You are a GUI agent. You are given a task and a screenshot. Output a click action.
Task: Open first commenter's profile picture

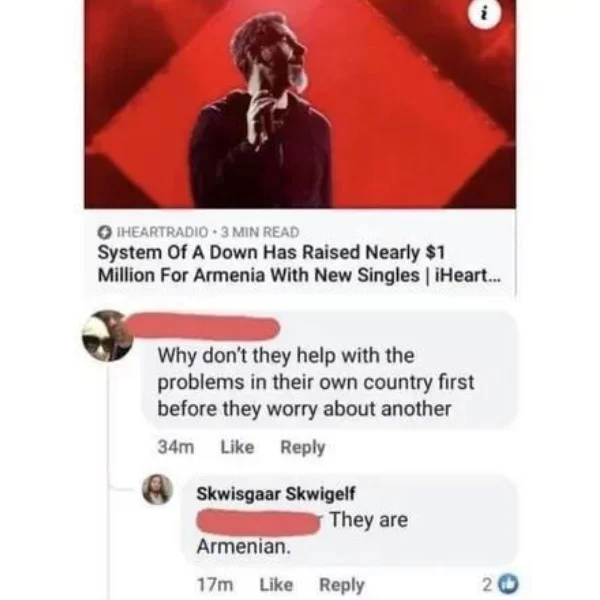[x=108, y=336]
